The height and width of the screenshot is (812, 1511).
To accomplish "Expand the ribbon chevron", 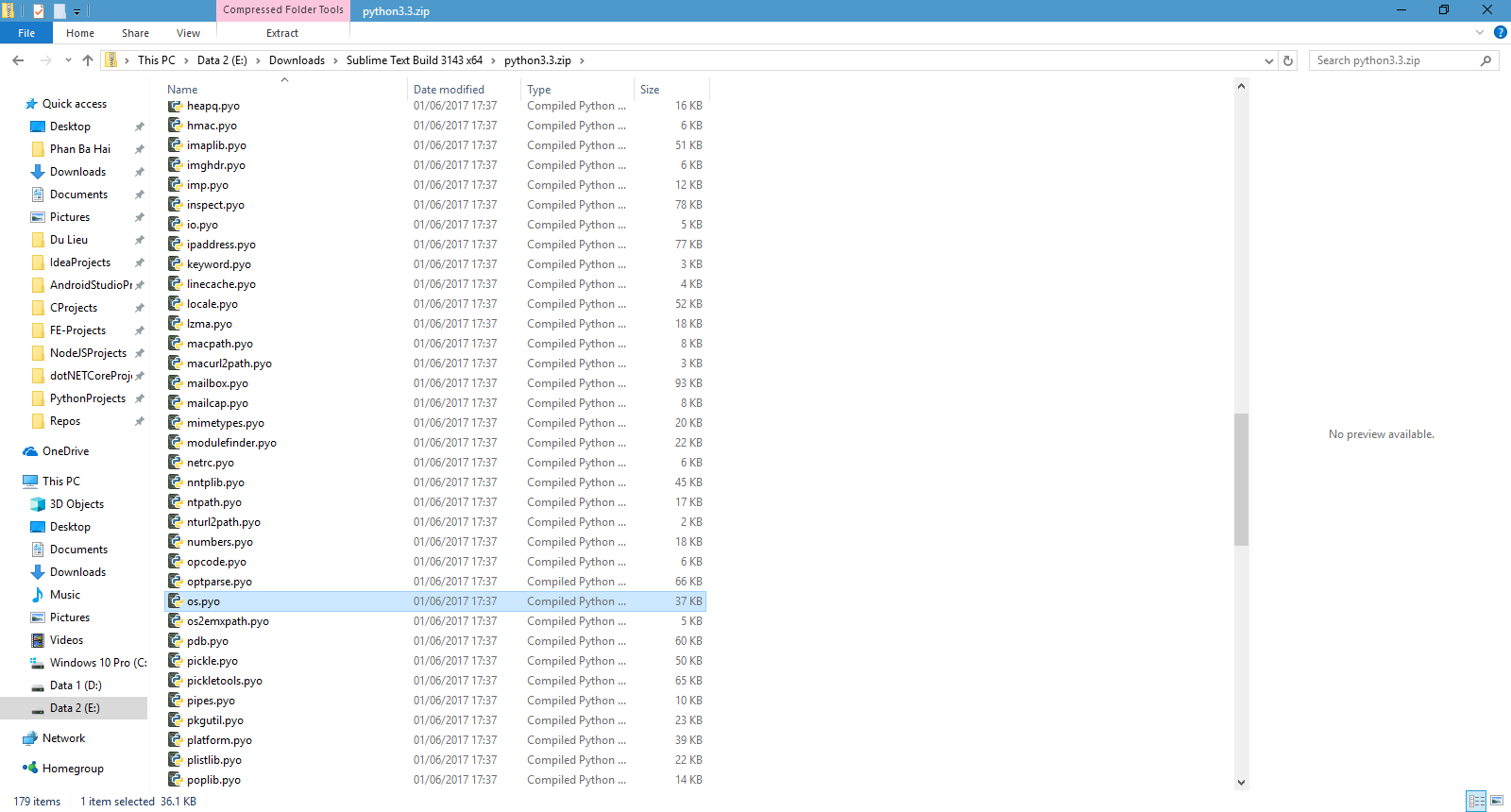I will (x=1480, y=32).
